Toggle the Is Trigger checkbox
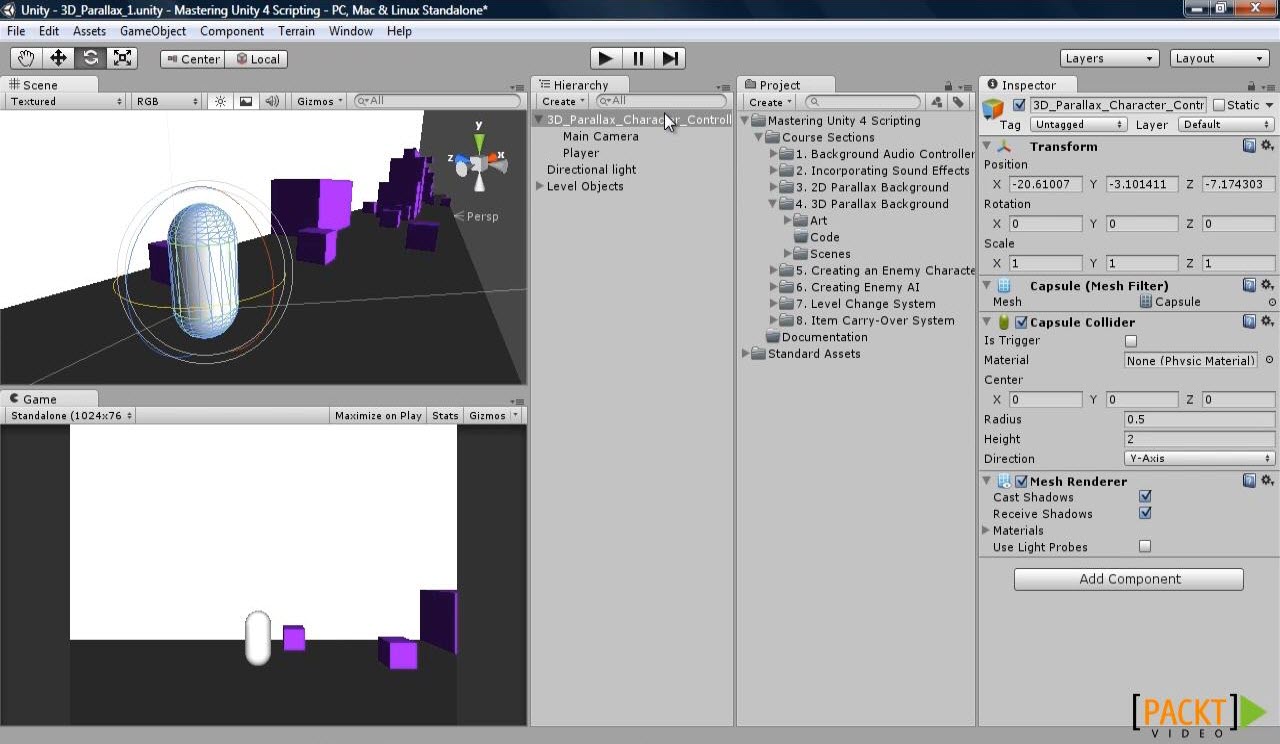The height and width of the screenshot is (744, 1280). pyautogui.click(x=1131, y=341)
